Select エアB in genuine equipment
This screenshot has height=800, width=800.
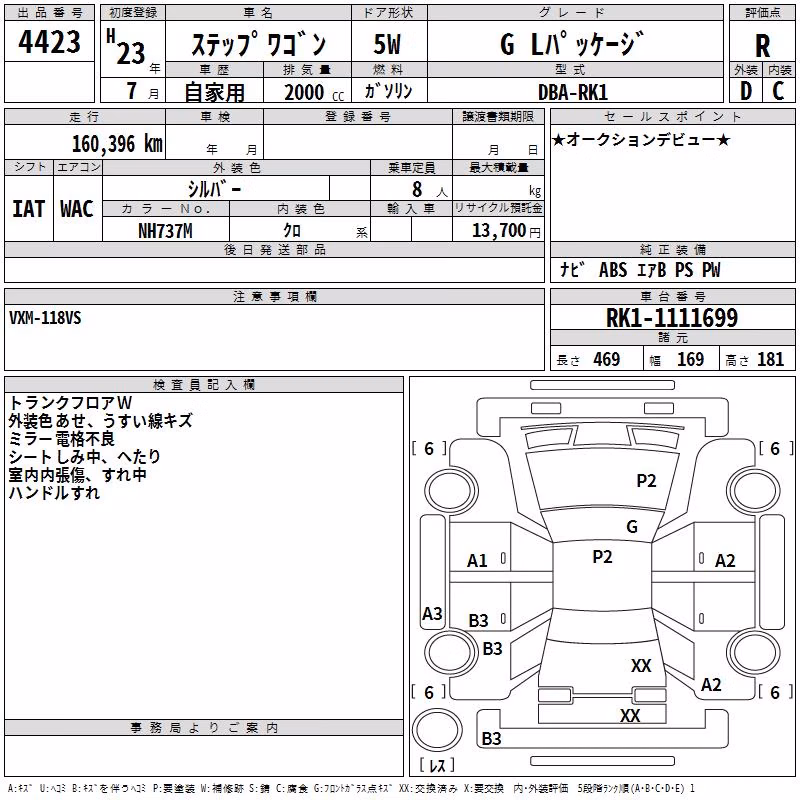tap(652, 269)
